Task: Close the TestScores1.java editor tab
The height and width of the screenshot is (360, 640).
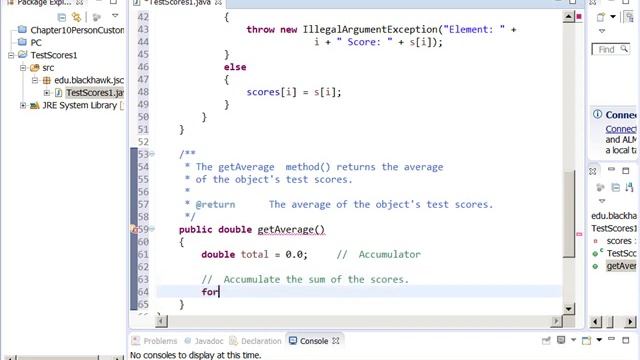Action: pos(218,2)
